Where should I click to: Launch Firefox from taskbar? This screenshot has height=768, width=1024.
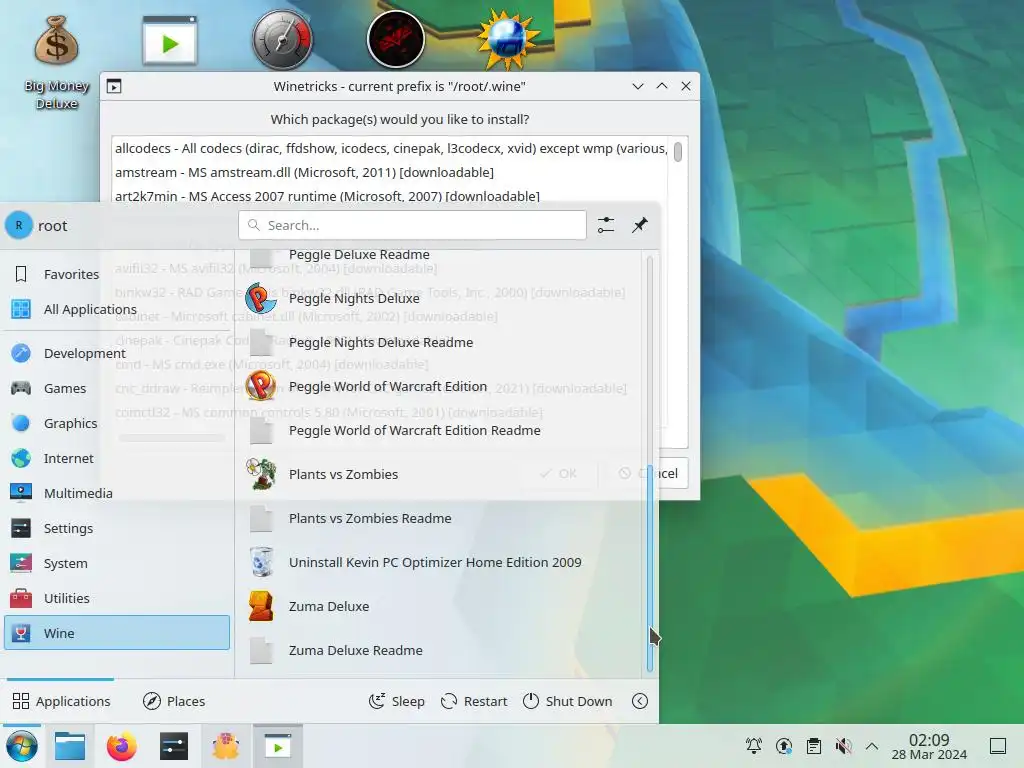(x=121, y=746)
